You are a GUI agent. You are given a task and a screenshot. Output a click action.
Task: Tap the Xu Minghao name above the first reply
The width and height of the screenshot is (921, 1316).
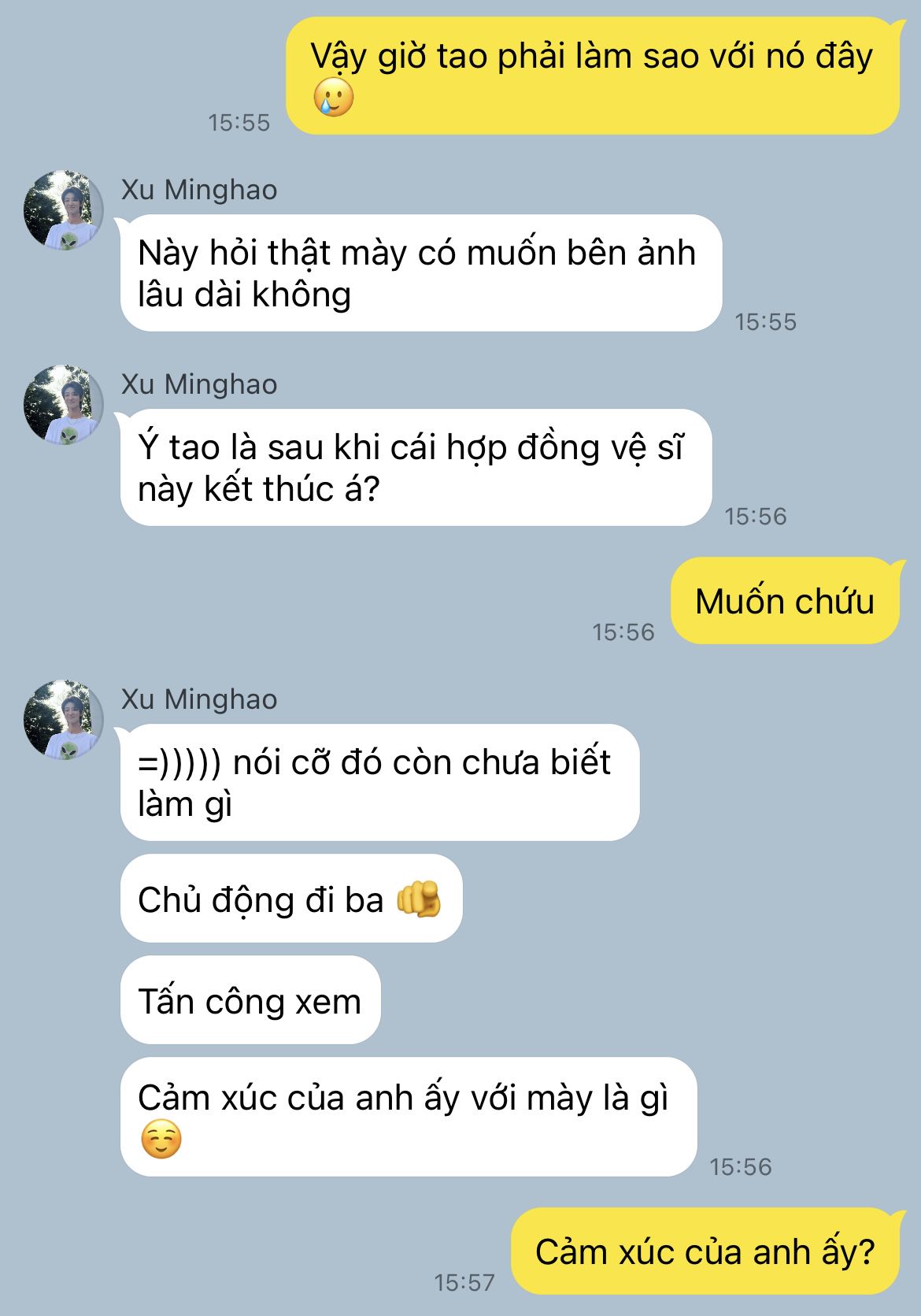pyautogui.click(x=199, y=190)
